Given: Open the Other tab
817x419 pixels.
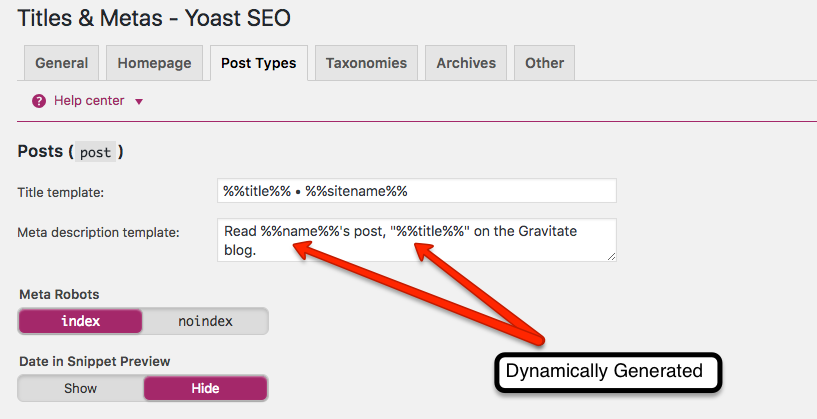Looking at the screenshot, I should [x=544, y=63].
